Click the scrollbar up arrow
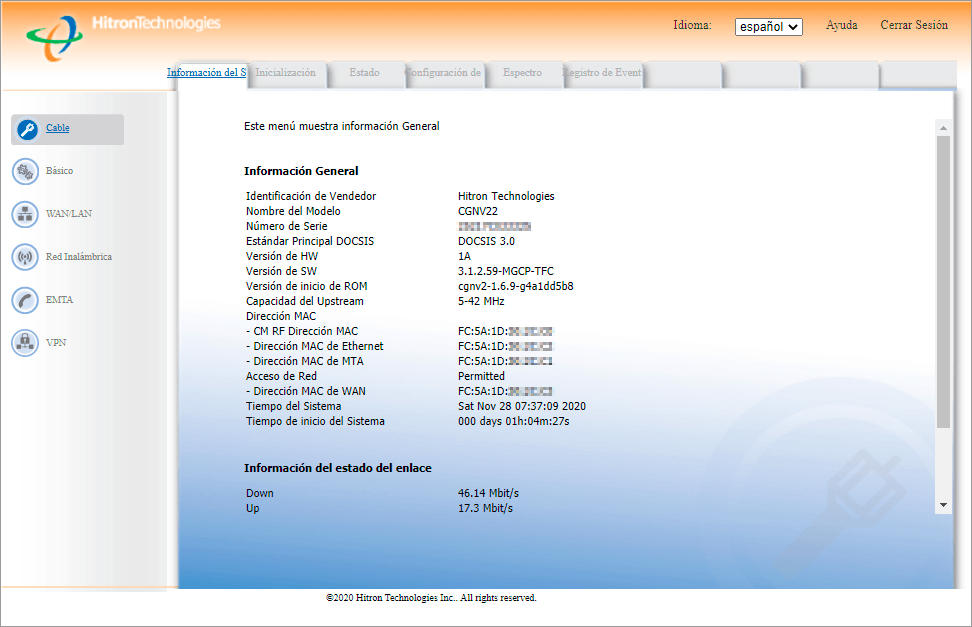Screen dimensions: 972x627 pyautogui.click(x=943, y=128)
